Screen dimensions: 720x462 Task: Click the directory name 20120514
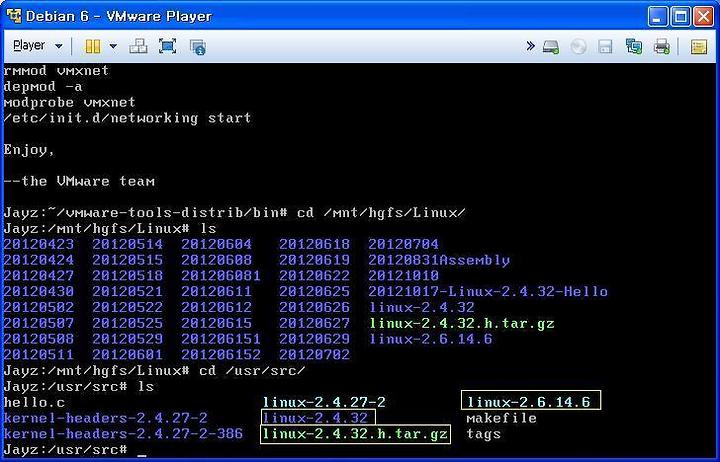(x=128, y=244)
